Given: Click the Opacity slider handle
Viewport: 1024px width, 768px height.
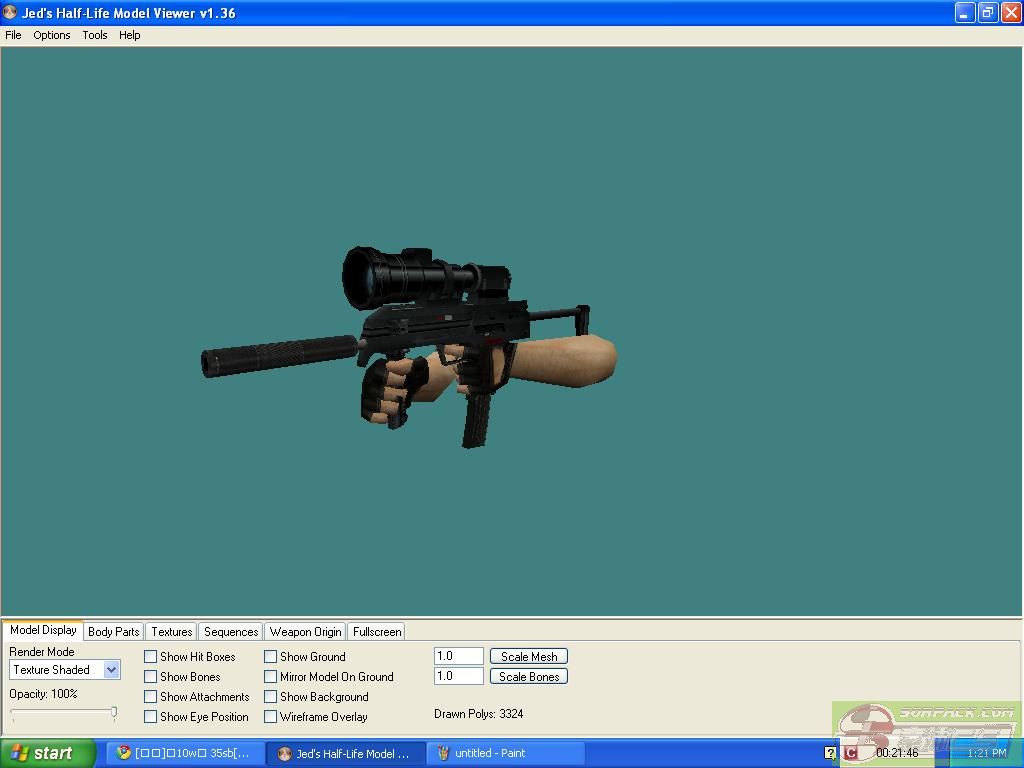Looking at the screenshot, I should [x=114, y=713].
